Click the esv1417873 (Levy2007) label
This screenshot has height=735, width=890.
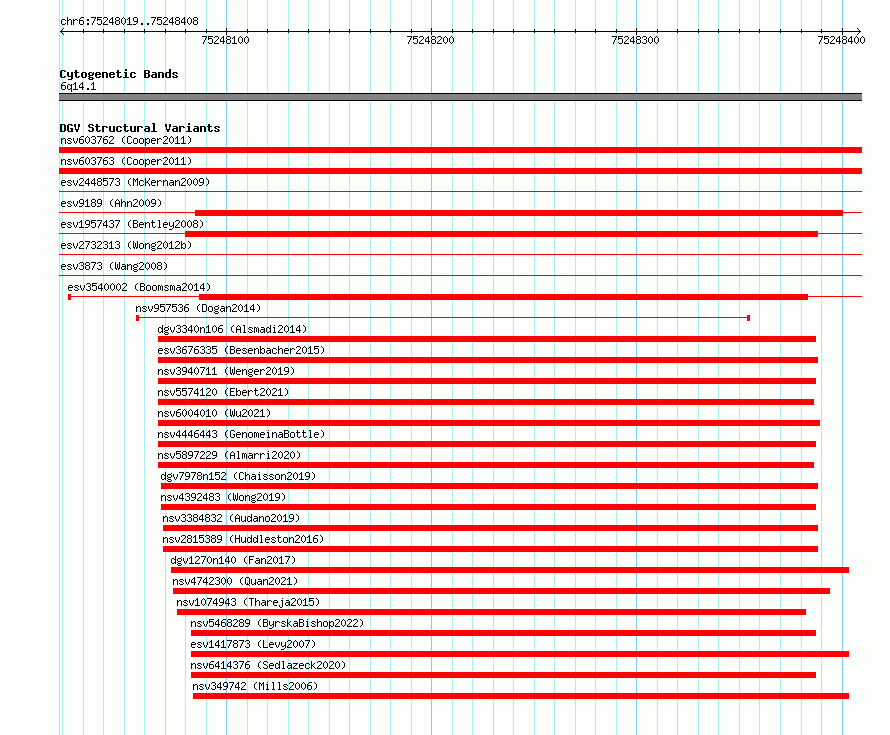pos(253,644)
